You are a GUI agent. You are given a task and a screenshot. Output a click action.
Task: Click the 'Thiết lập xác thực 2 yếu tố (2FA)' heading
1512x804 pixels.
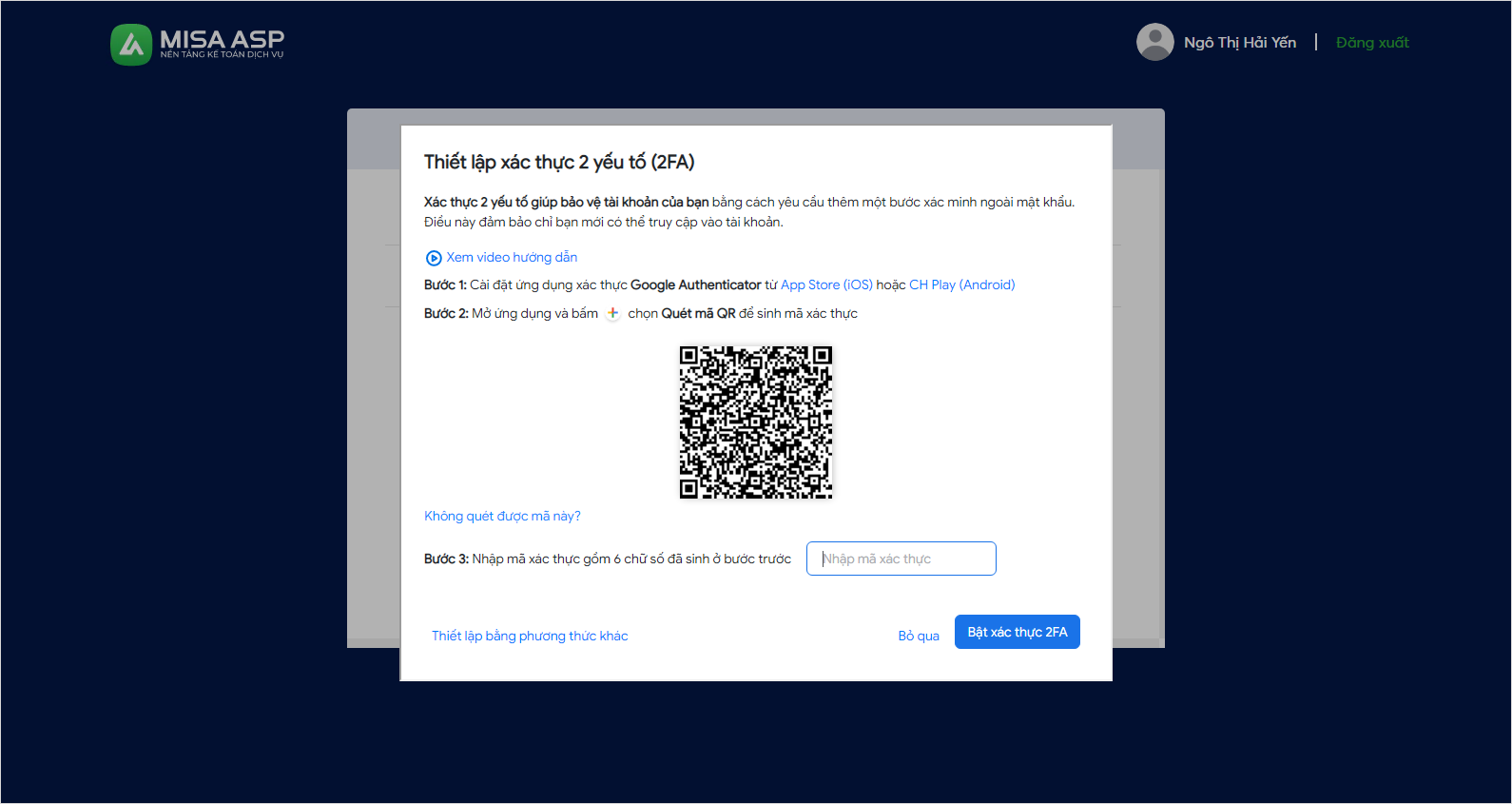[559, 162]
